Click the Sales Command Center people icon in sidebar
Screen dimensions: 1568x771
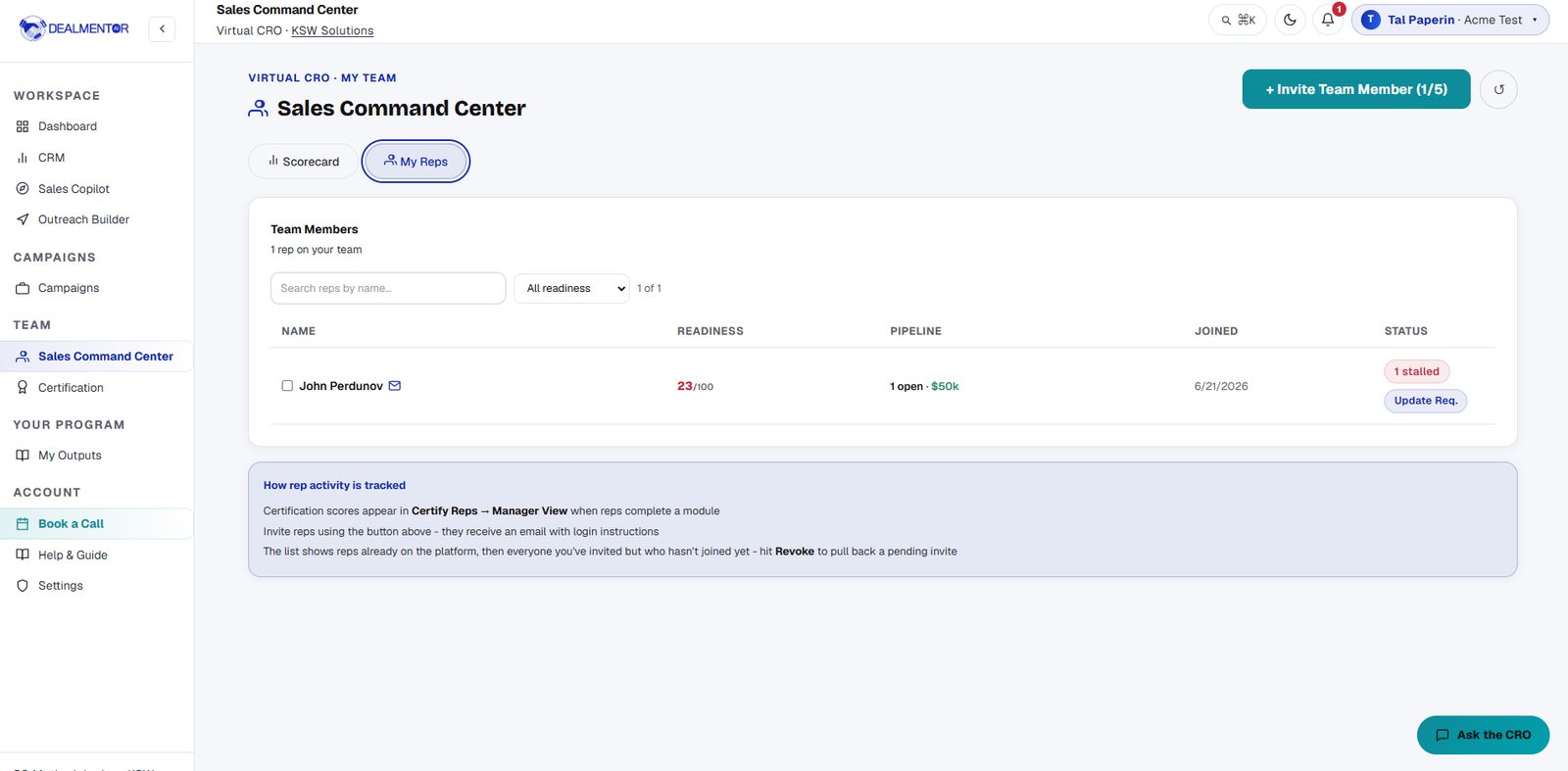point(23,357)
